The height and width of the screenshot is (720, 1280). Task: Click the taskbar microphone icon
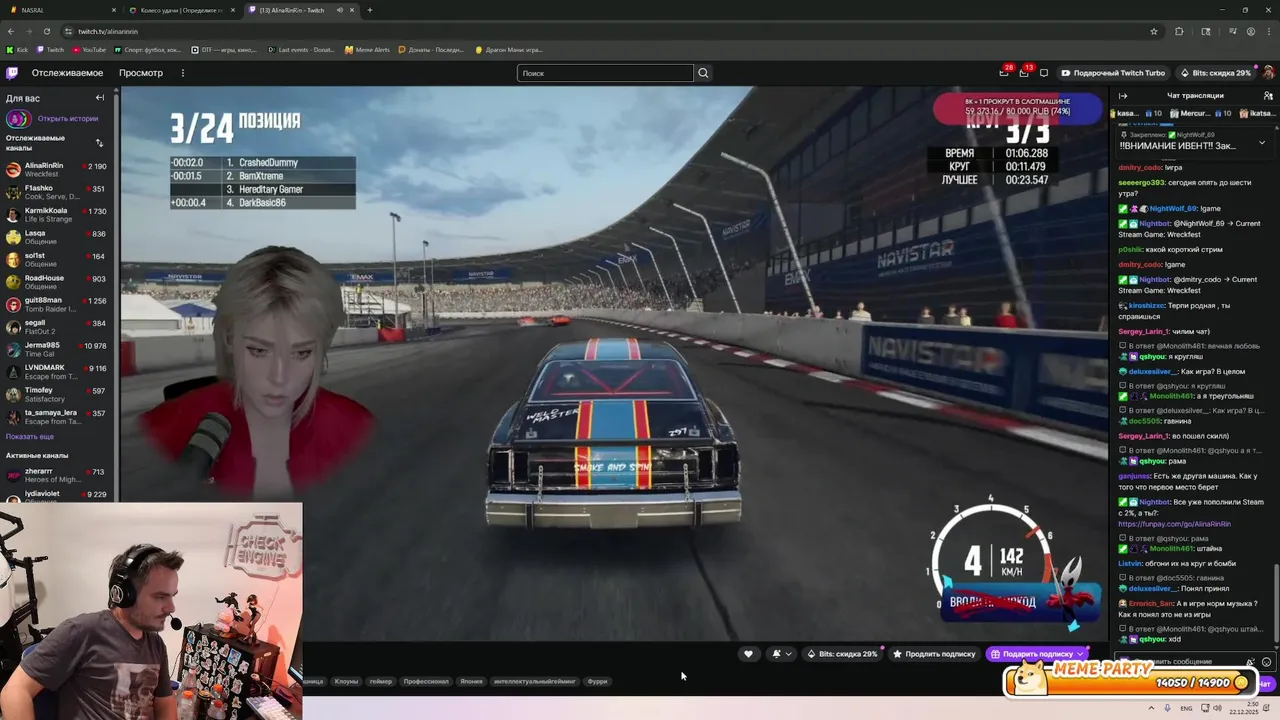pos(1167,708)
